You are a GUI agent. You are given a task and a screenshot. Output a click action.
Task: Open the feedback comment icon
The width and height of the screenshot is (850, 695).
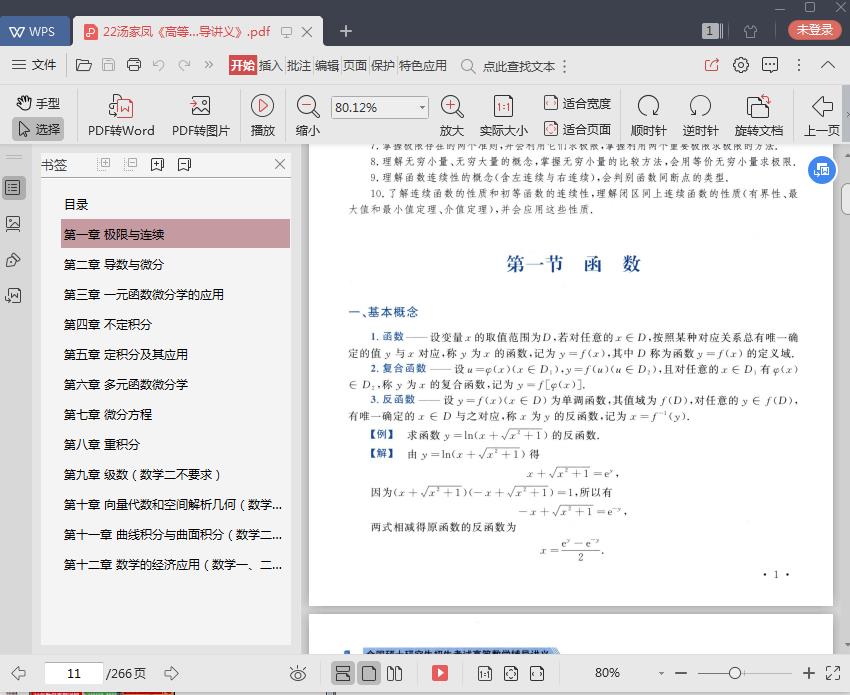[770, 65]
